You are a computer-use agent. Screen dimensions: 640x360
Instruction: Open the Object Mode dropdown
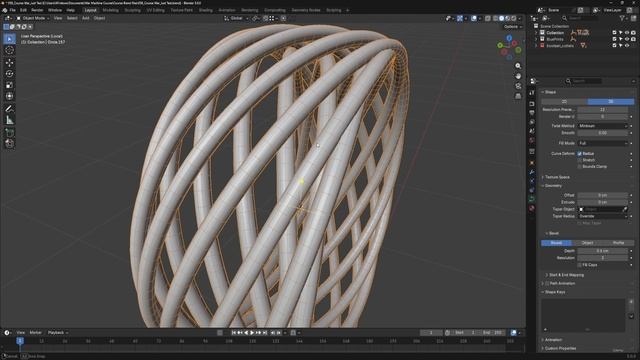[x=32, y=18]
